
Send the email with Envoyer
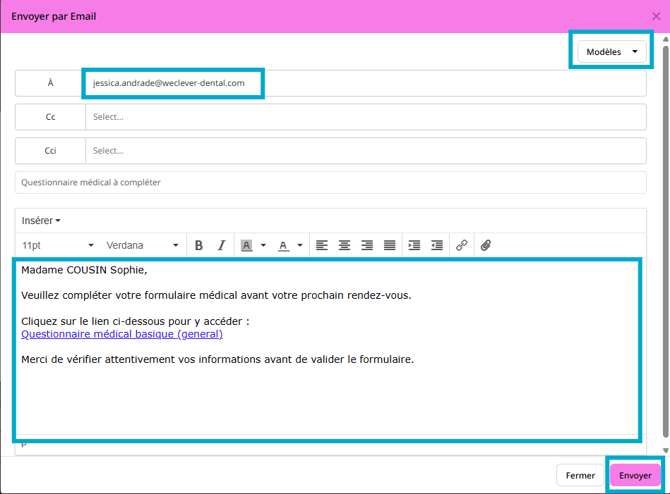[x=635, y=475]
